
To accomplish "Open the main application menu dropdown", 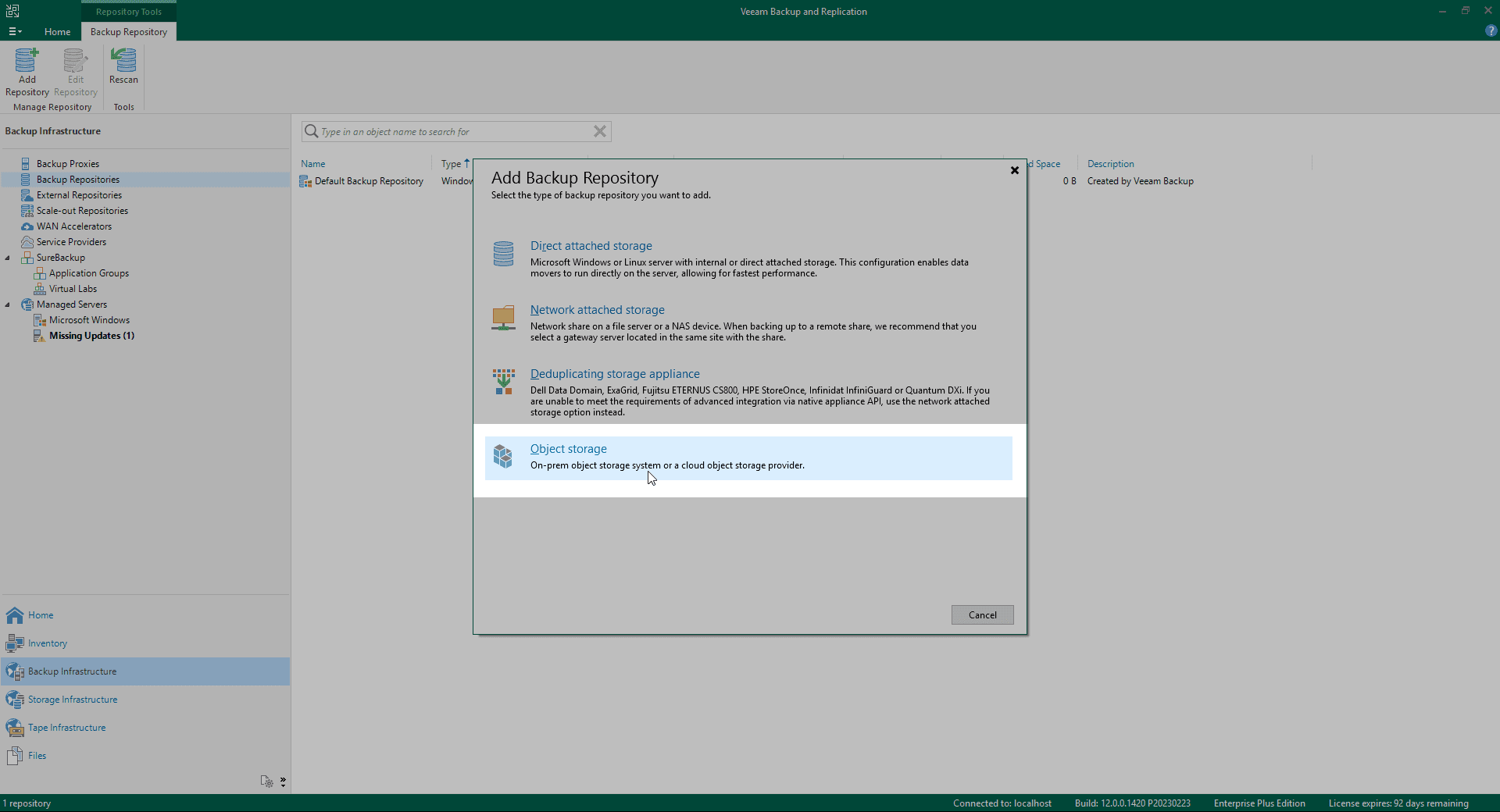I will 15,31.
